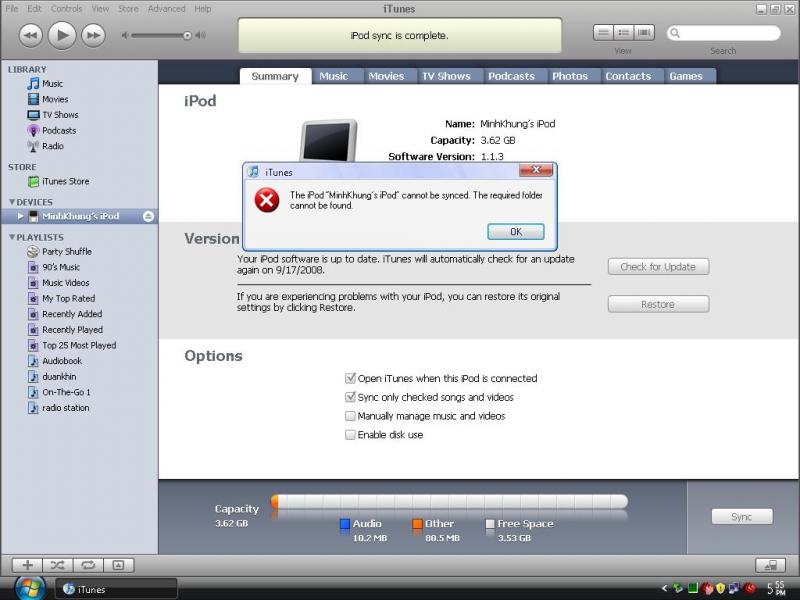Toggle the shuffle button at bottom left
This screenshot has height=600, width=800.
(x=57, y=565)
